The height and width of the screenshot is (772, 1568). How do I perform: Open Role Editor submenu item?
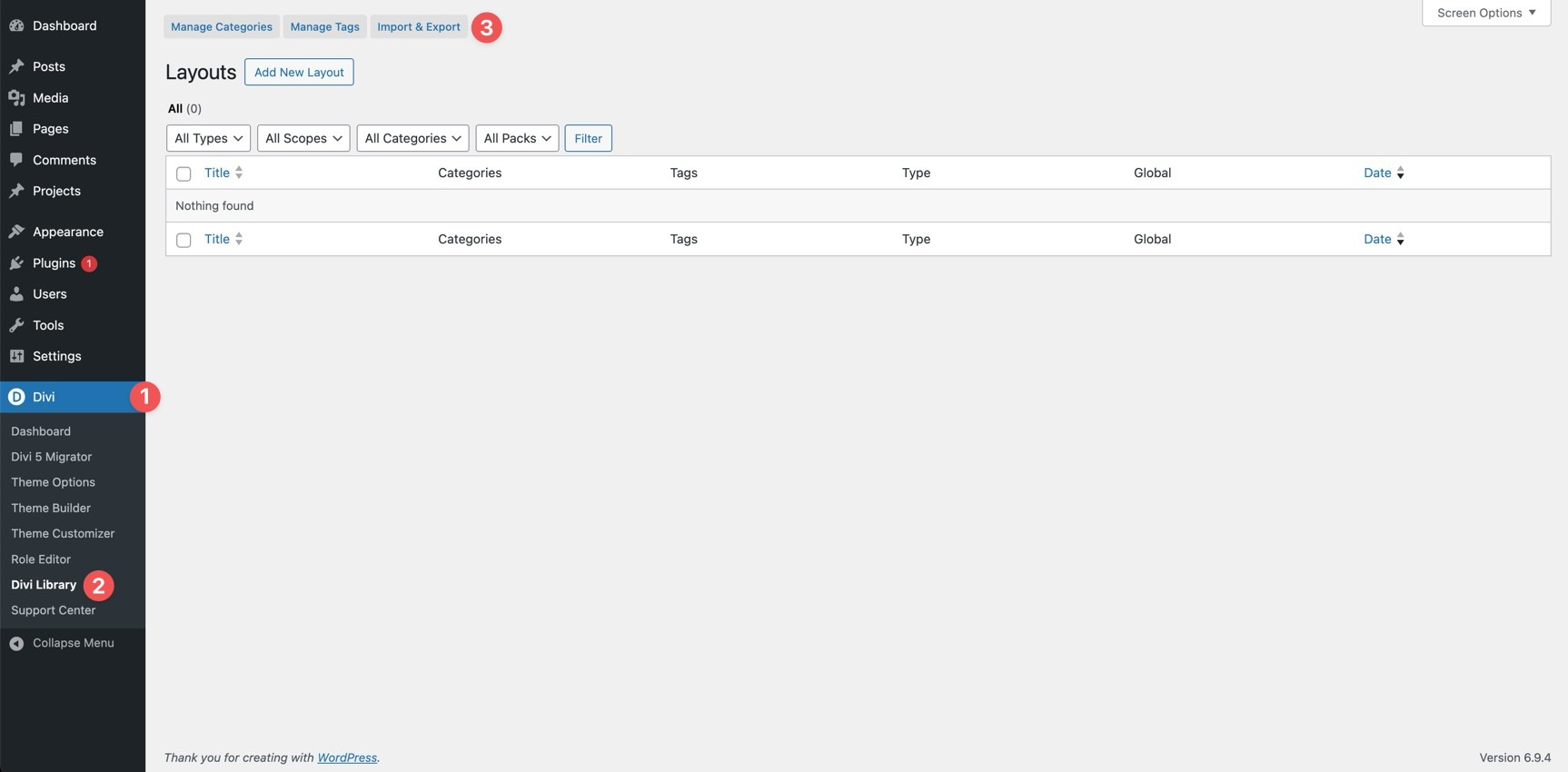tap(41, 559)
